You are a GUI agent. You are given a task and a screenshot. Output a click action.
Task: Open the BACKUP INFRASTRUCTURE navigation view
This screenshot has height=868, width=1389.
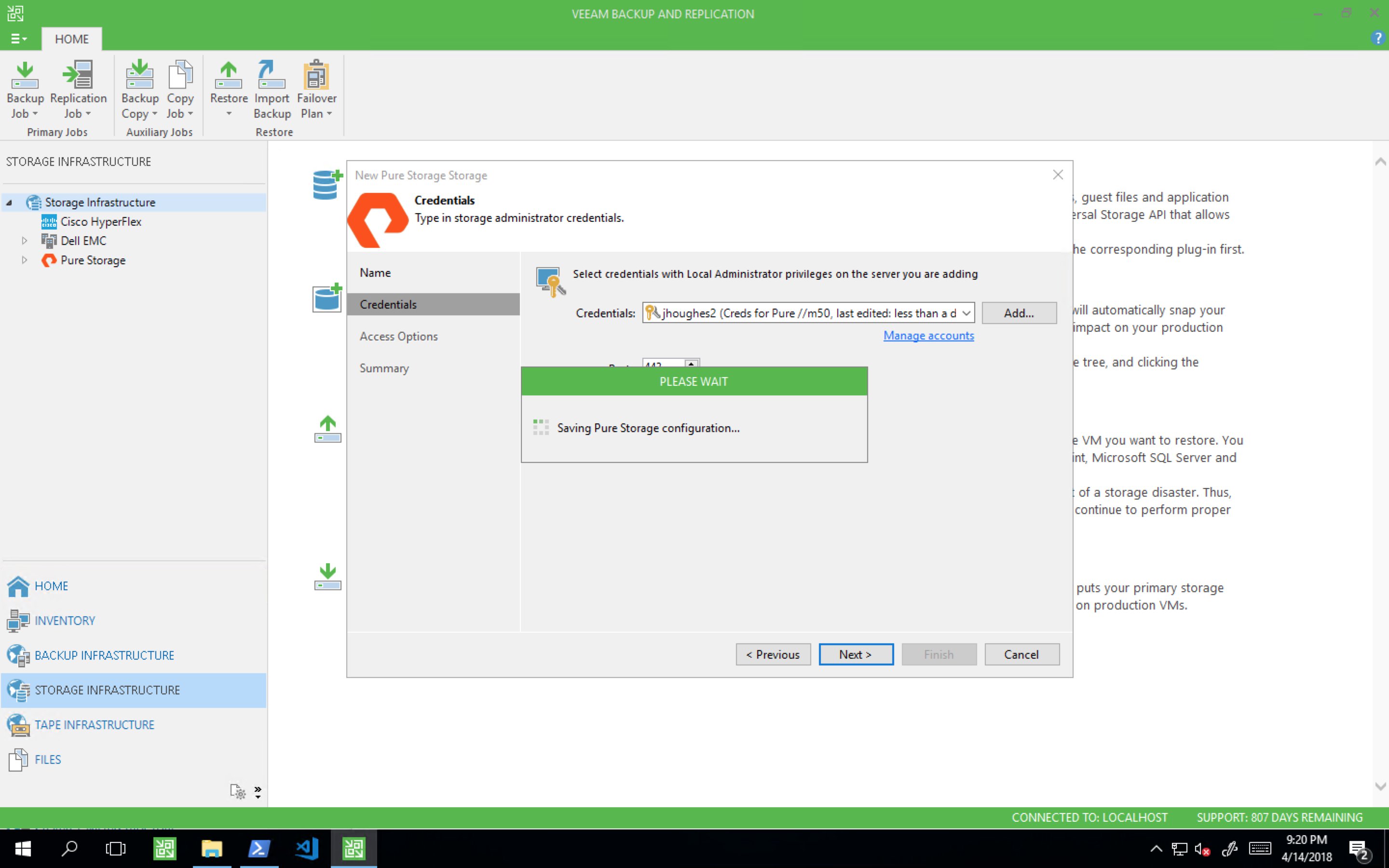pyautogui.click(x=133, y=655)
